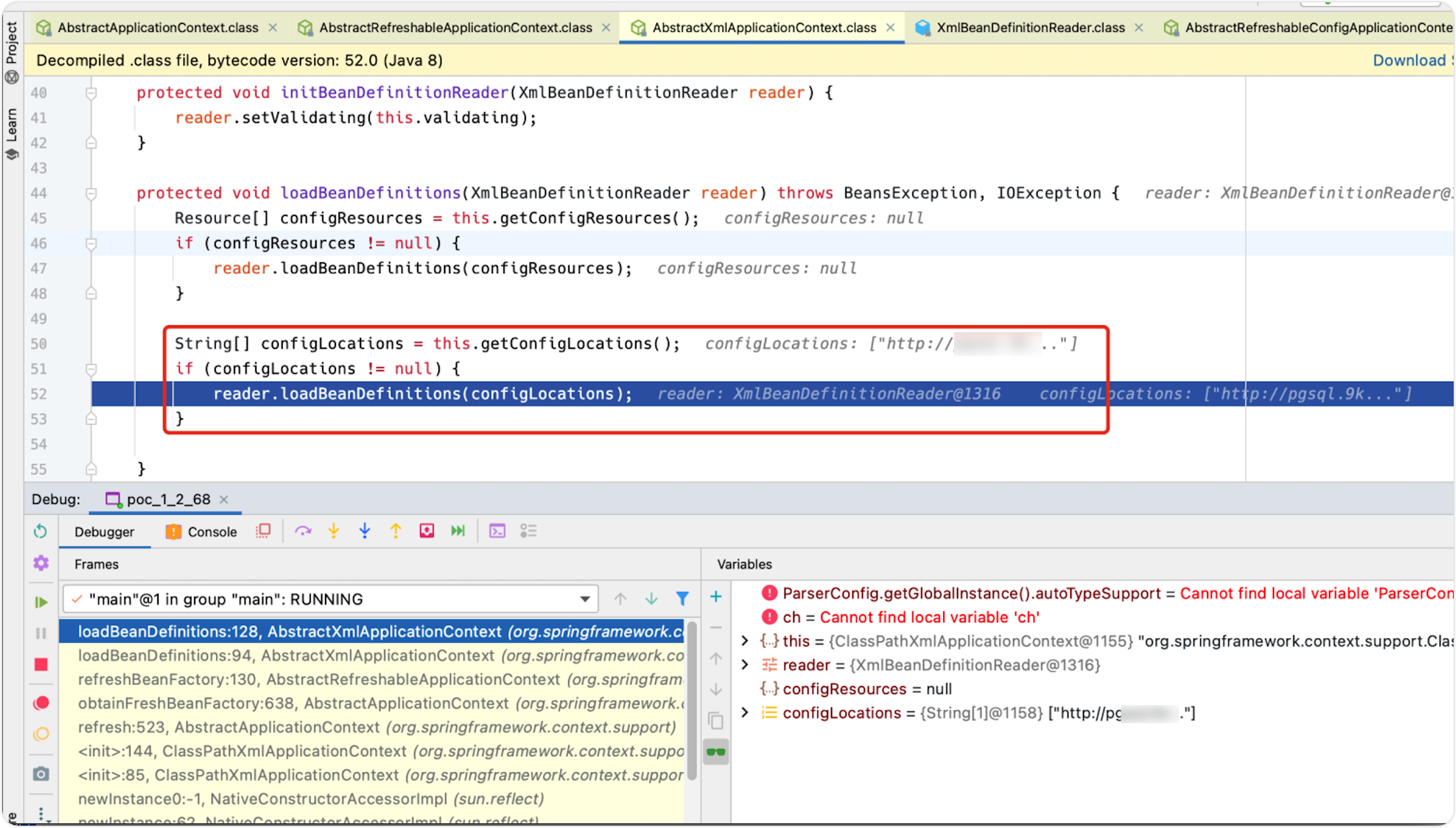Viewport: 1456px width, 828px height.
Task: Resume program with green play icon
Action: point(41,602)
